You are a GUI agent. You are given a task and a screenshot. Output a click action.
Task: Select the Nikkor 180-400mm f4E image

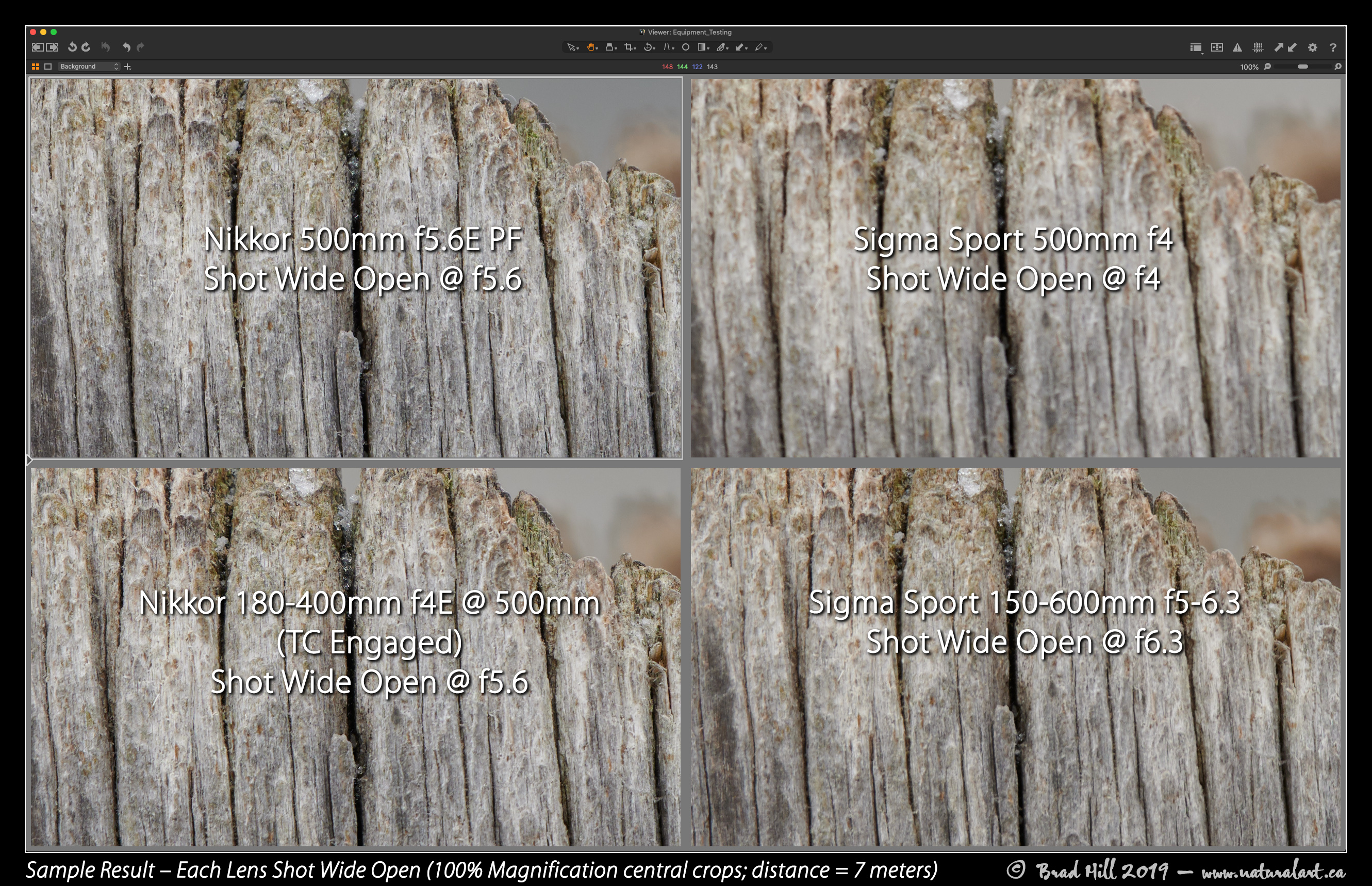coord(356,657)
